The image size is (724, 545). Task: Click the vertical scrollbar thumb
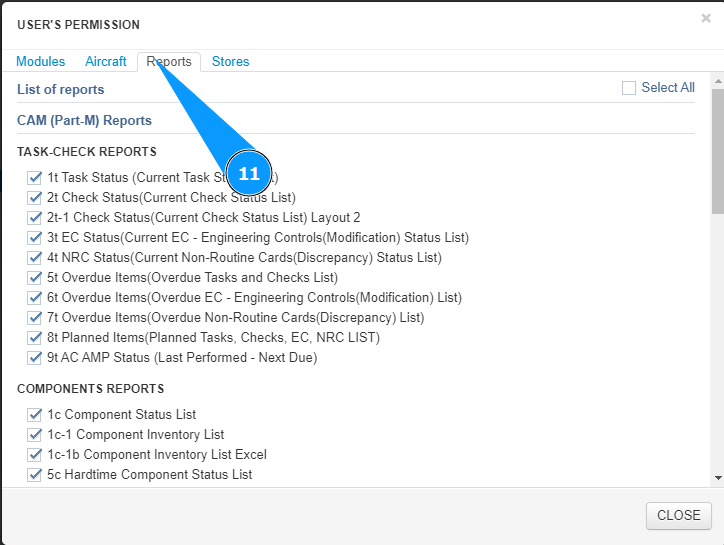[717, 150]
